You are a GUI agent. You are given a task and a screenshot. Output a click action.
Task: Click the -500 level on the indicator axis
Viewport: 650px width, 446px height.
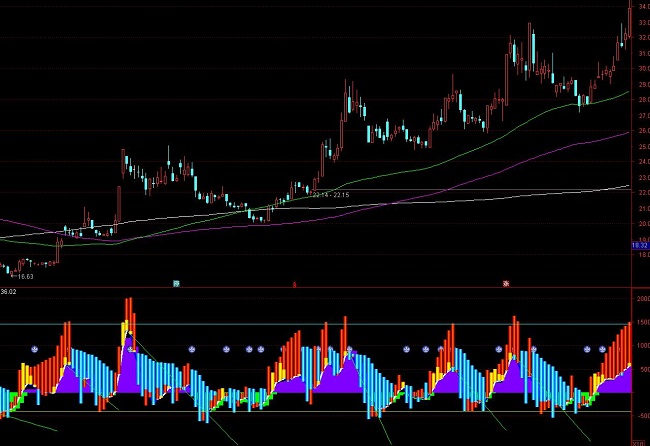pyautogui.click(x=641, y=415)
